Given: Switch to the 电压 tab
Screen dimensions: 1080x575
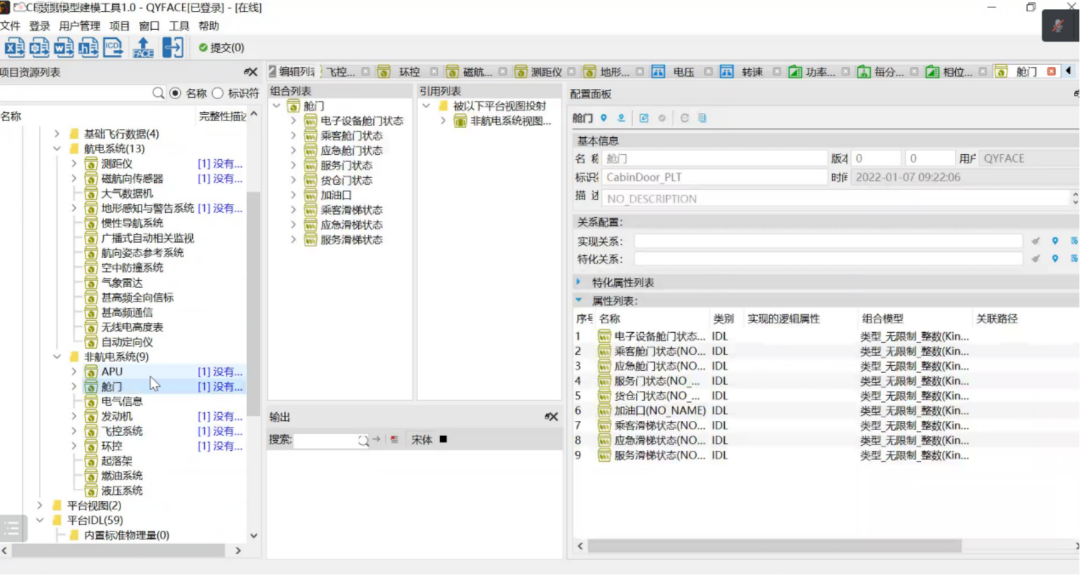Looking at the screenshot, I should coord(683,72).
